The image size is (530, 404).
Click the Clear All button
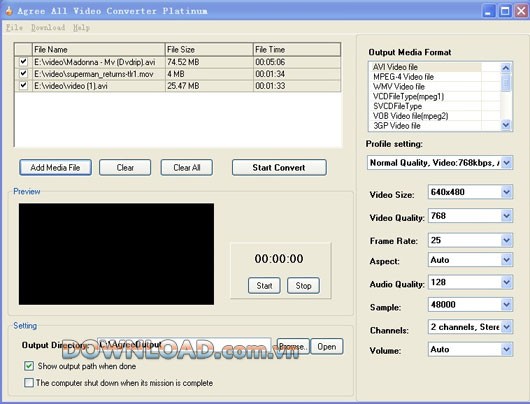click(x=187, y=168)
